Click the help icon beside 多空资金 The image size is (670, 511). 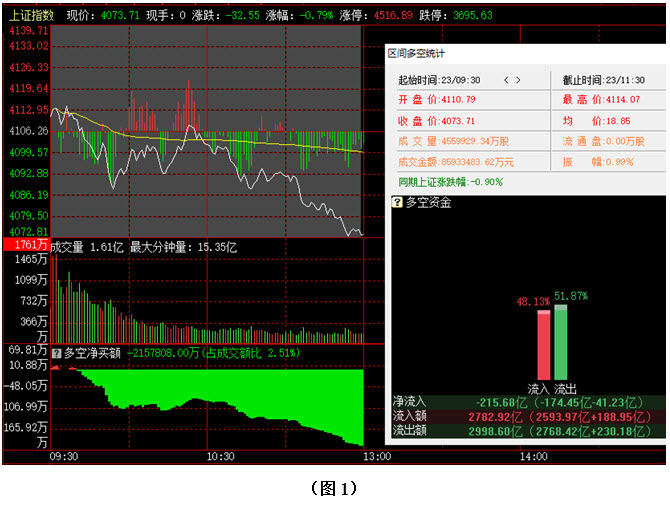pos(397,202)
